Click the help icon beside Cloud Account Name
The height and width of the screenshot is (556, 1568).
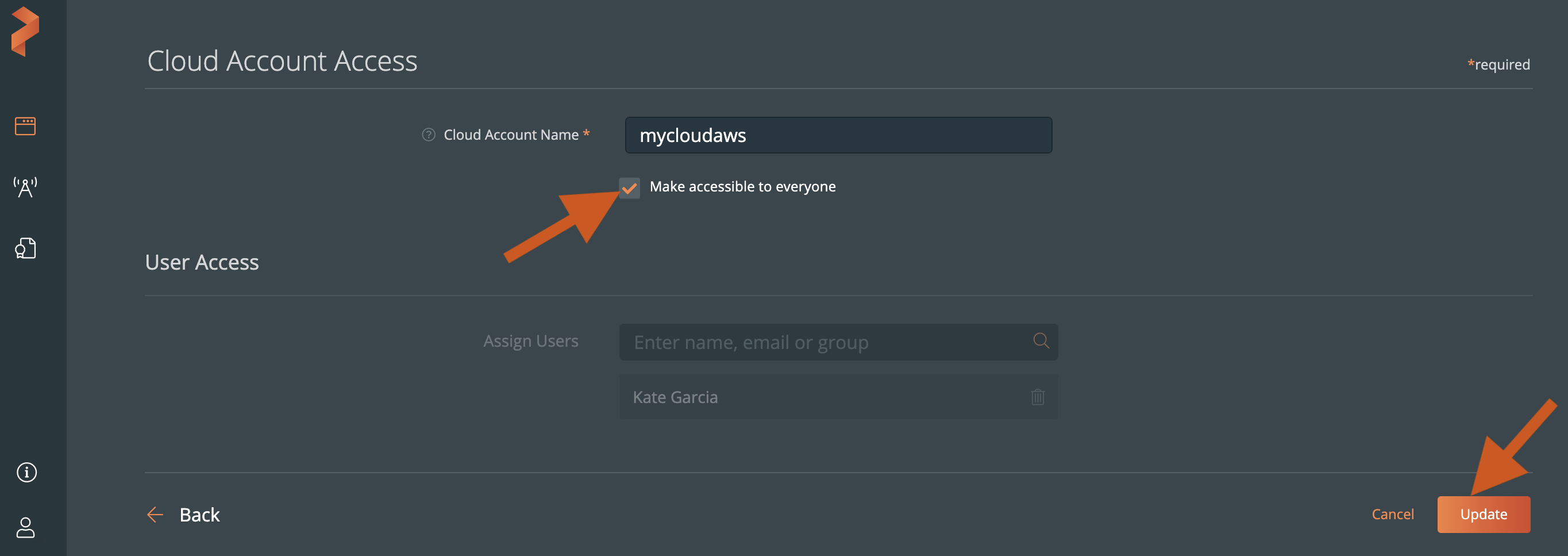click(429, 135)
